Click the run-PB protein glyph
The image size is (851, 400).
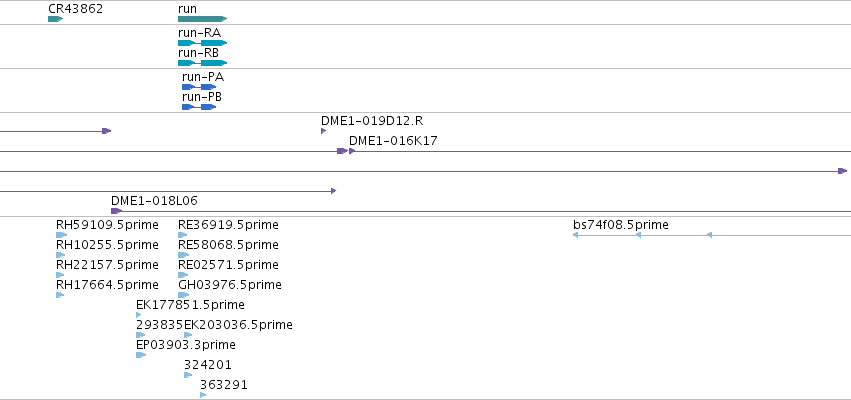[x=199, y=107]
